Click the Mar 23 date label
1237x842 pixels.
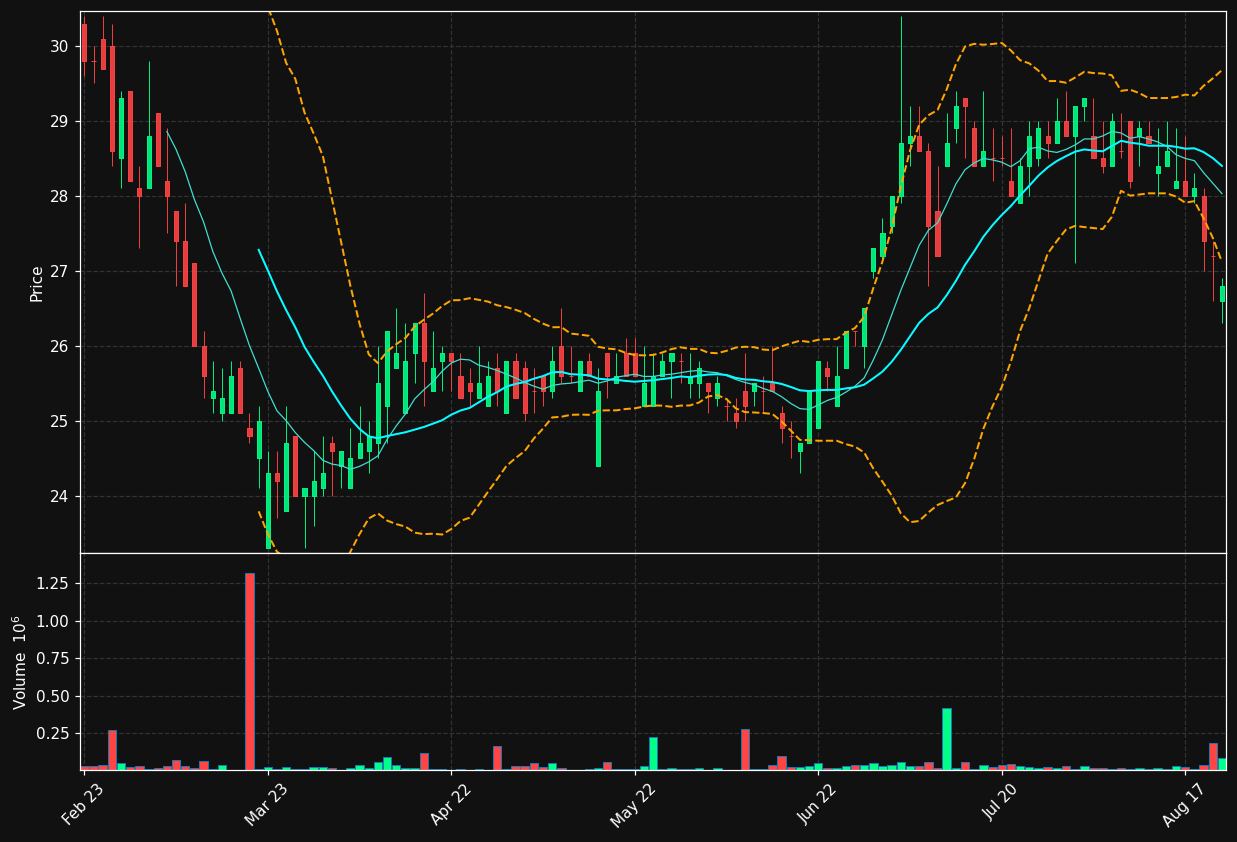(267, 803)
